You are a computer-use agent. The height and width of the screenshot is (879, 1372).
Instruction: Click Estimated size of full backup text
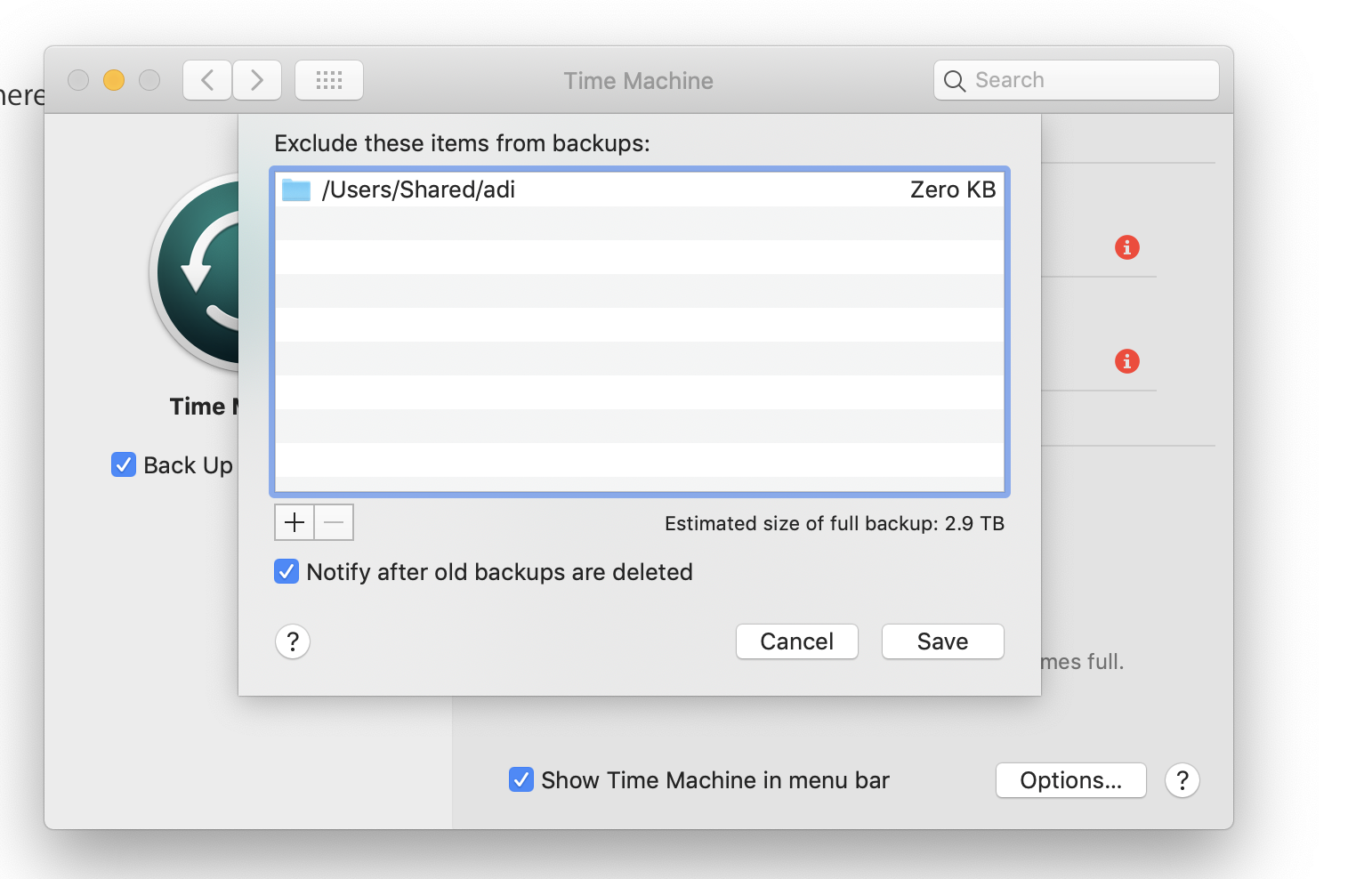pyautogui.click(x=835, y=523)
